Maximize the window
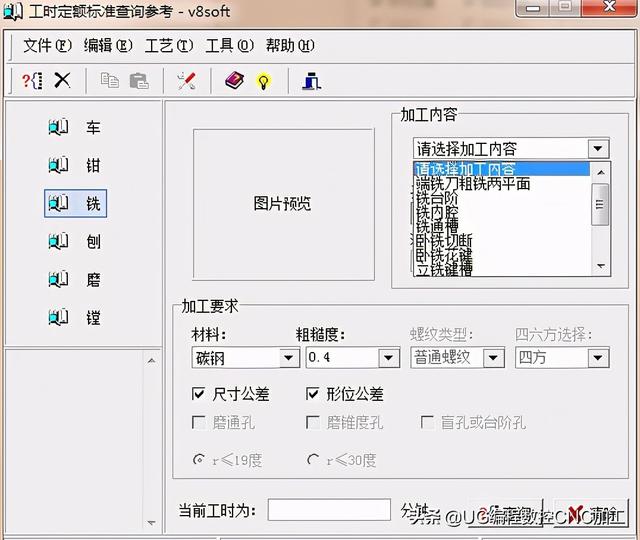Screen dimensions: 640x540 [x=565, y=7]
